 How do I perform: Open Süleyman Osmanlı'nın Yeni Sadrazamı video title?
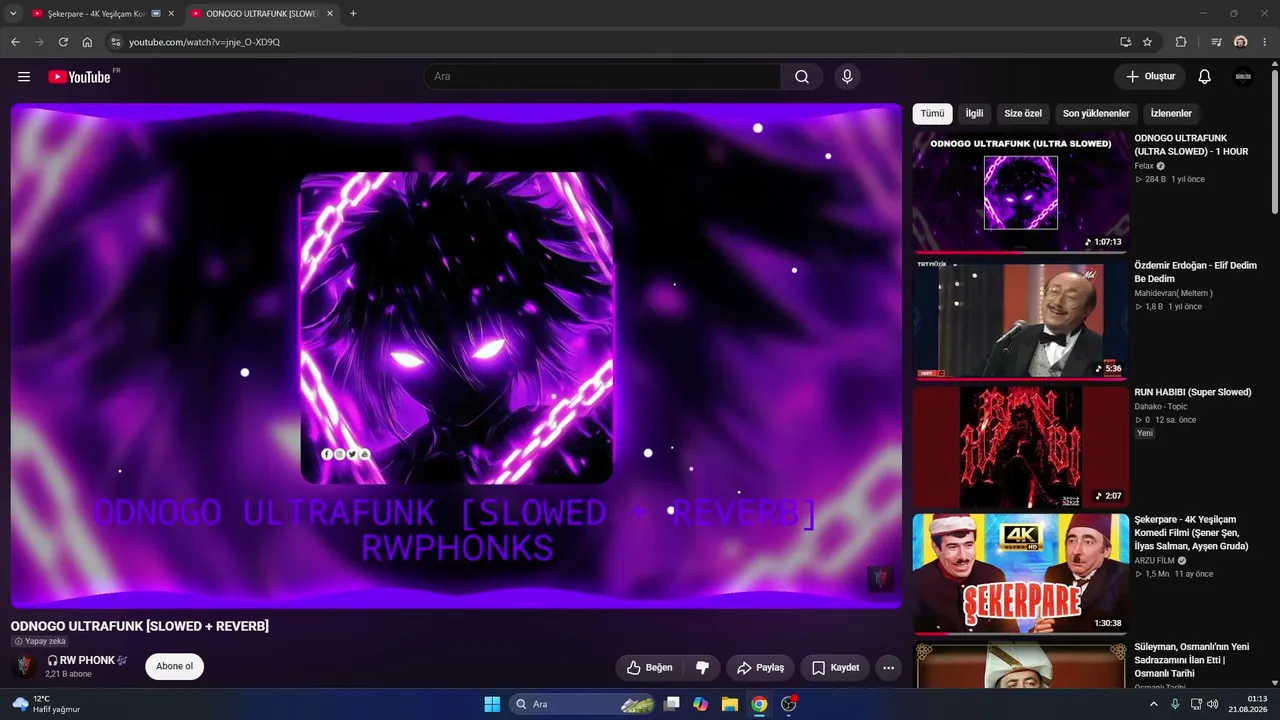click(x=1192, y=660)
